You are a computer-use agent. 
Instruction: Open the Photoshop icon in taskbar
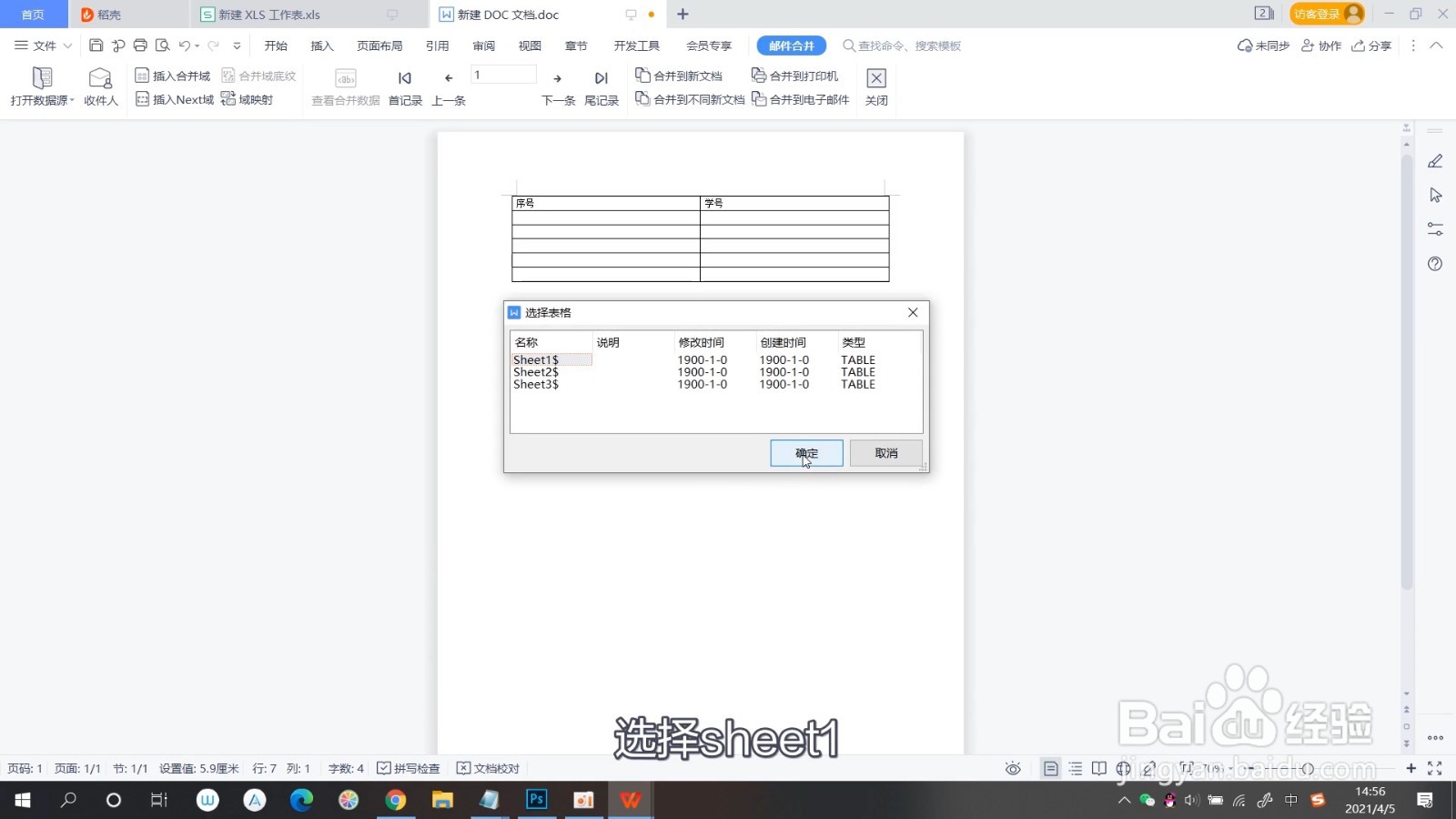[537, 799]
